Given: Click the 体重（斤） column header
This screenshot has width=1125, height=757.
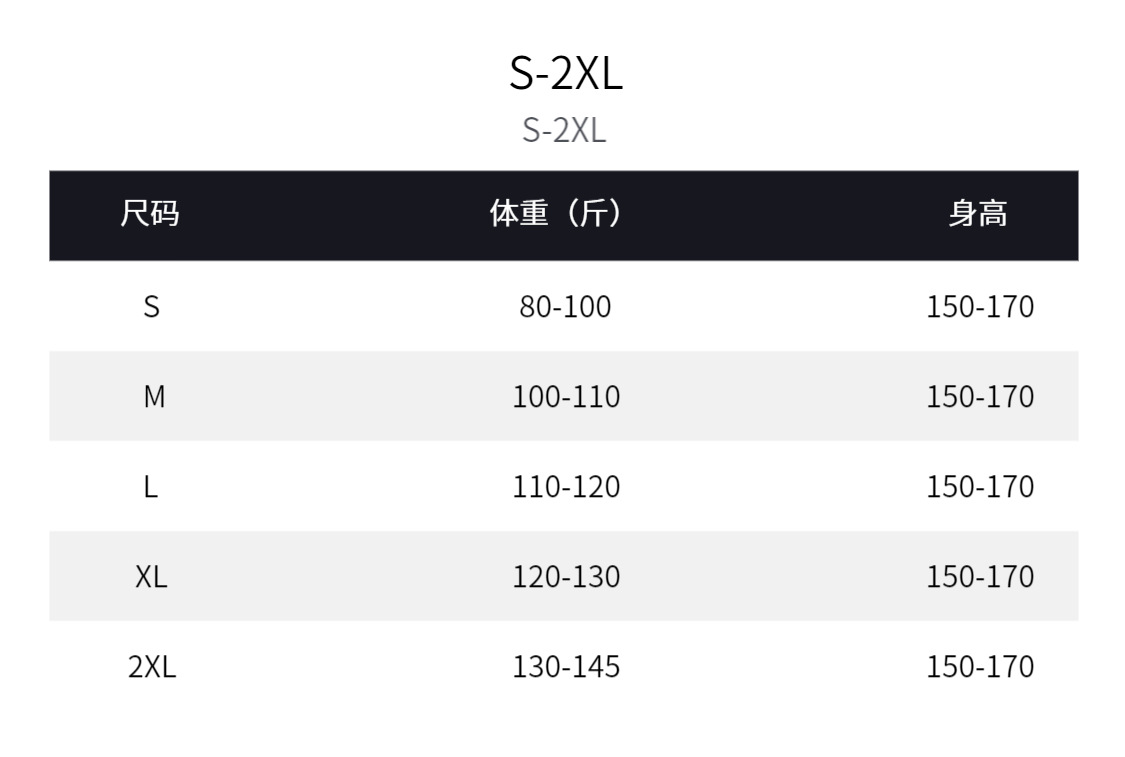Looking at the screenshot, I should click(557, 214).
